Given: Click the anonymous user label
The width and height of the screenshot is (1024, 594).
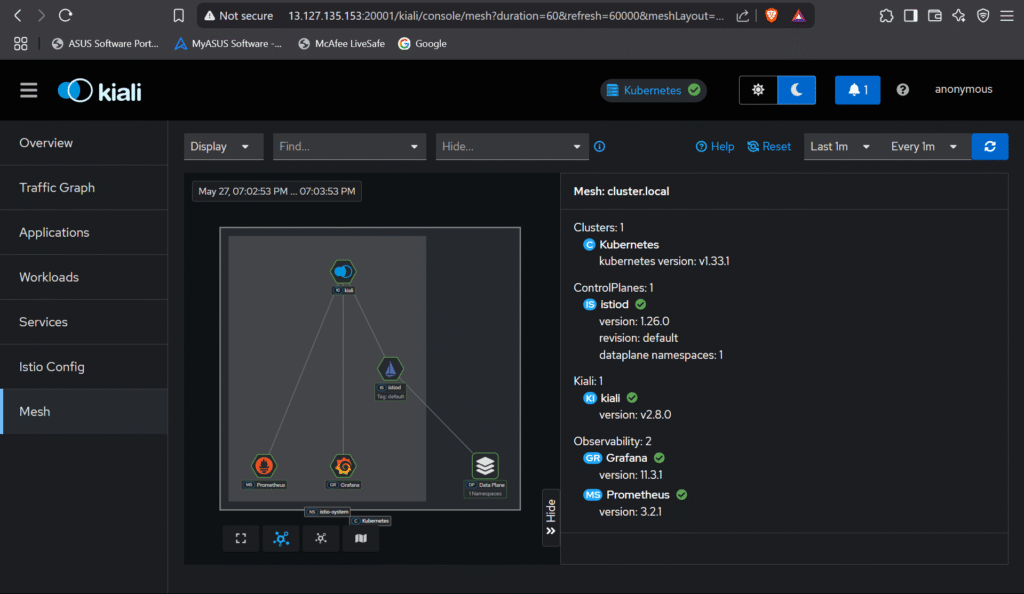Looking at the screenshot, I should coord(963,89).
